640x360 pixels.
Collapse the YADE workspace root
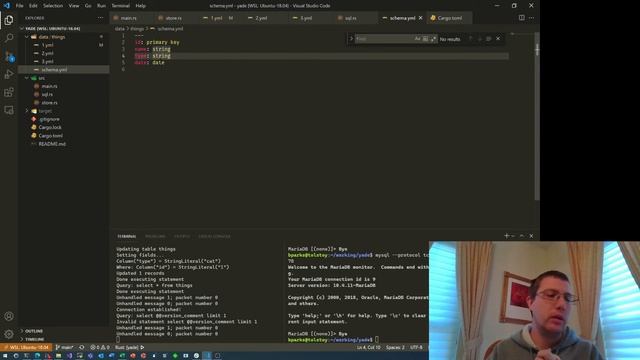click(22, 29)
